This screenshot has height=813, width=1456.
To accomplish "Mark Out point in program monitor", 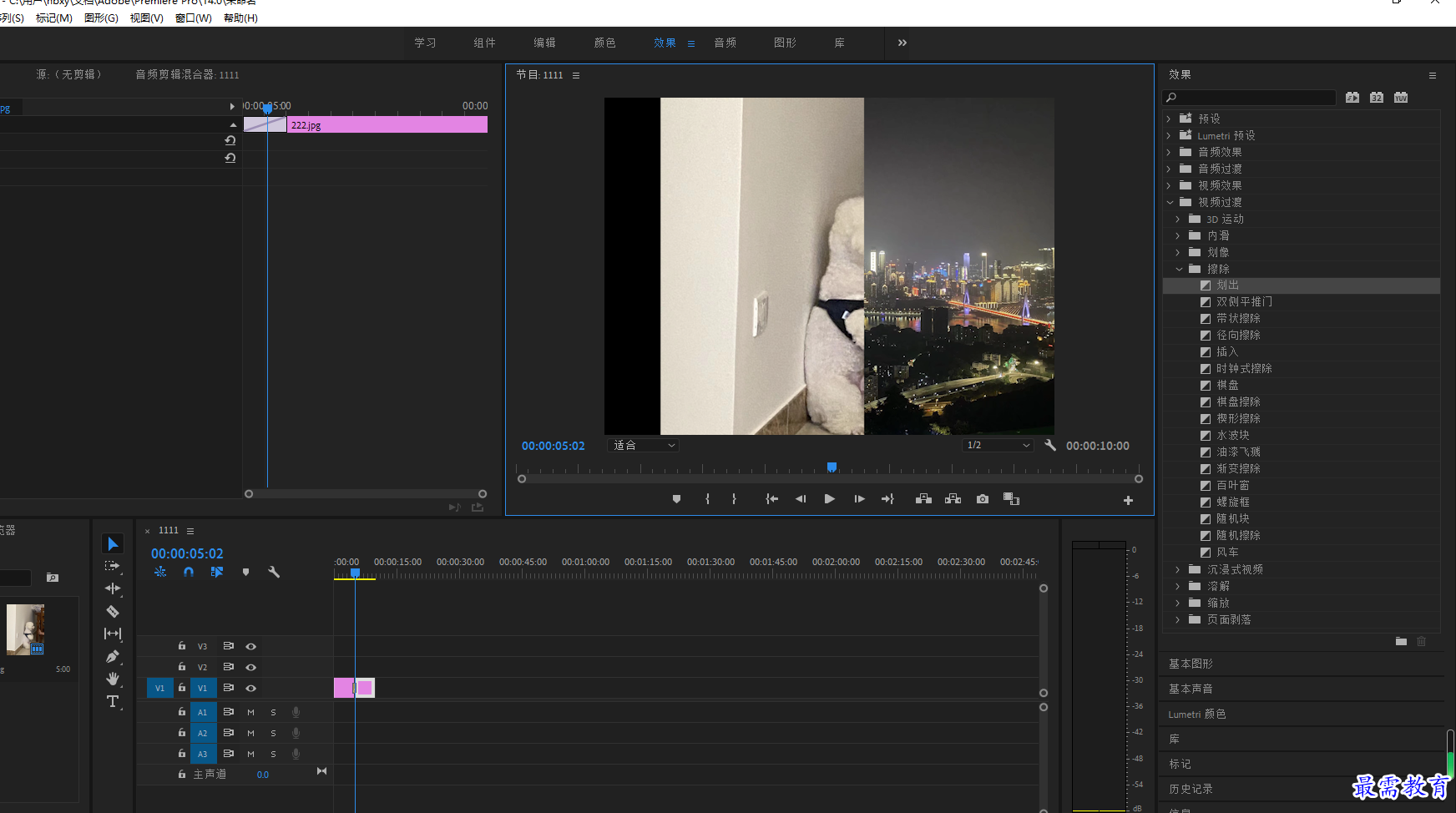I will [x=734, y=499].
